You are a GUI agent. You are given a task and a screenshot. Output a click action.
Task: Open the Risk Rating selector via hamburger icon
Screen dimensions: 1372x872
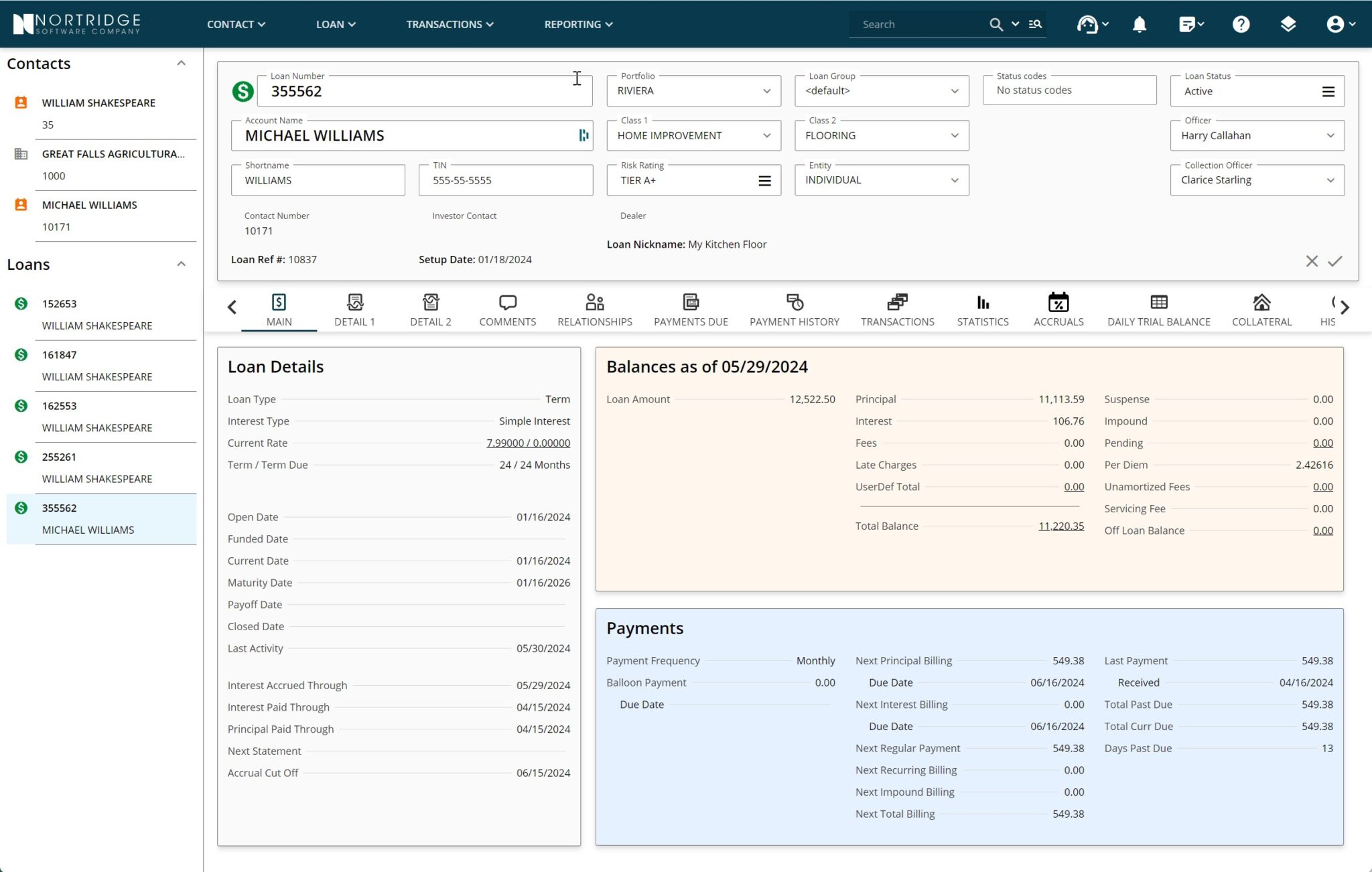point(764,180)
